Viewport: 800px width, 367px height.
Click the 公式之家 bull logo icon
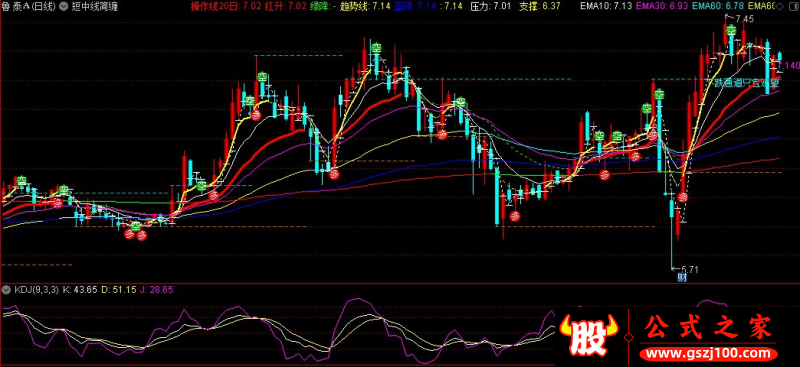590,336
